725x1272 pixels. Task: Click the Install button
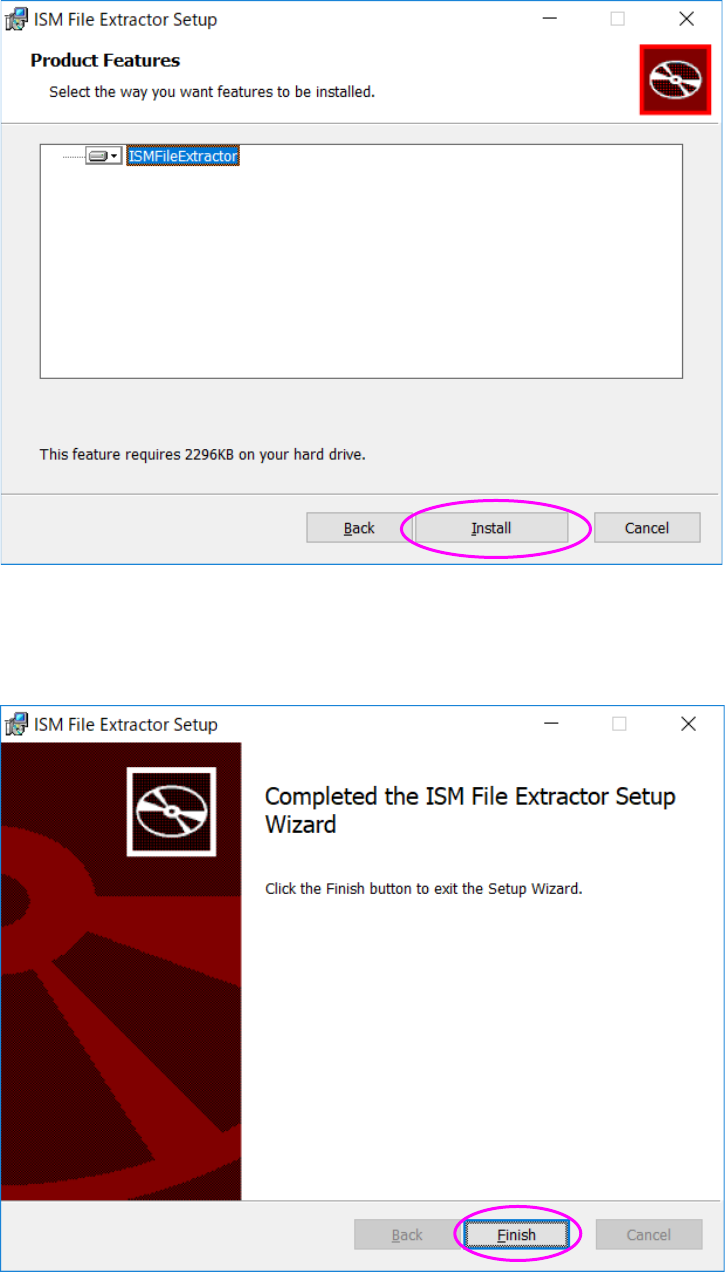click(x=491, y=528)
